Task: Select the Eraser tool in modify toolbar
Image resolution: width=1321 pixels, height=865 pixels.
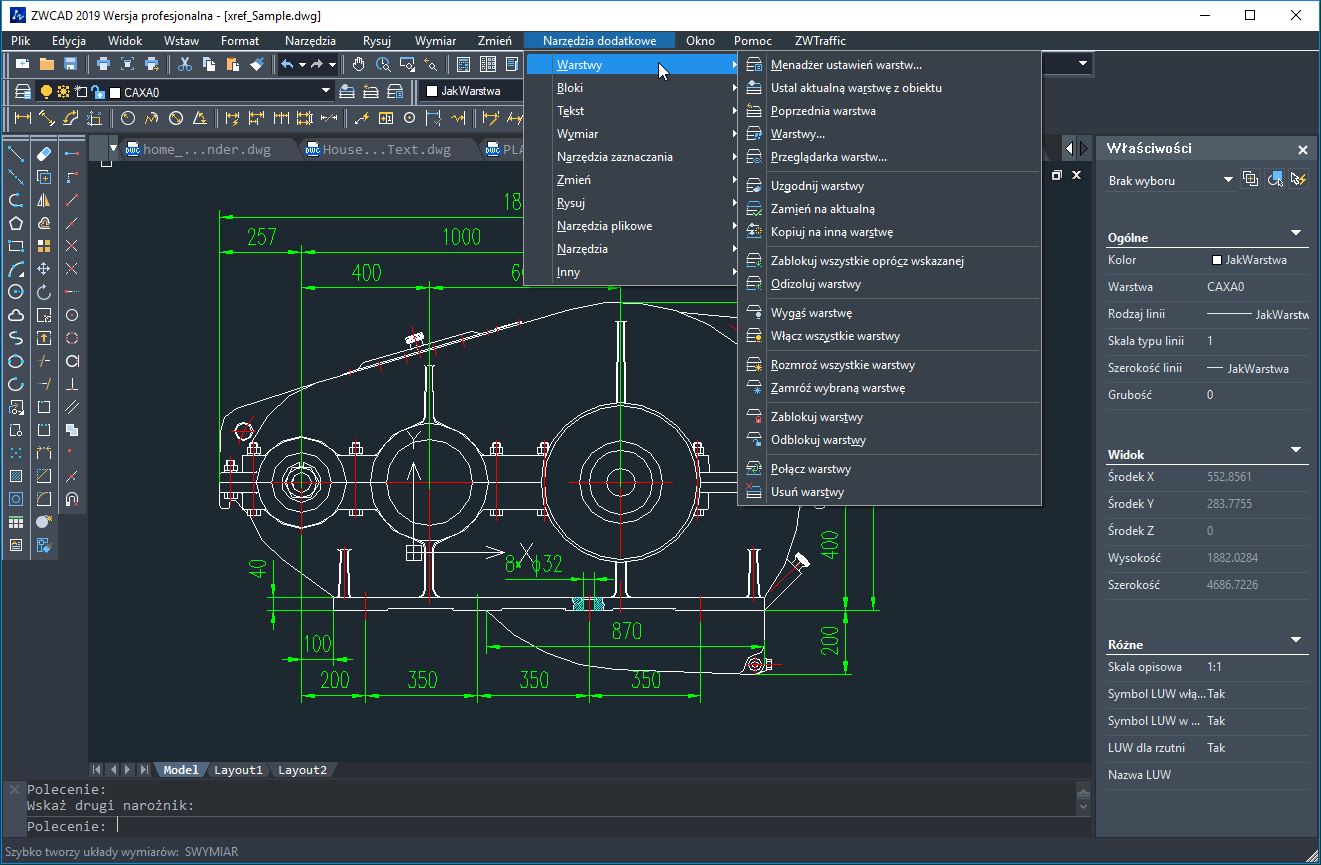Action: (x=44, y=155)
